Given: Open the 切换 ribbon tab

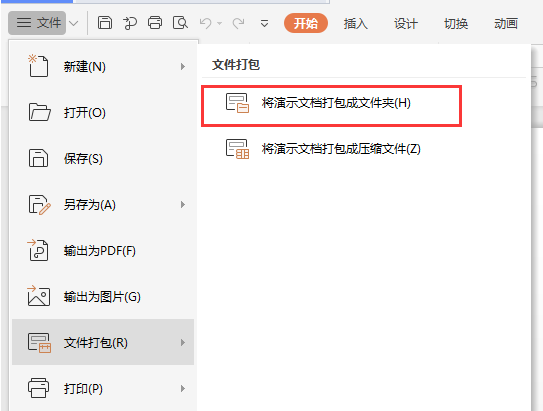Looking at the screenshot, I should click(456, 23).
